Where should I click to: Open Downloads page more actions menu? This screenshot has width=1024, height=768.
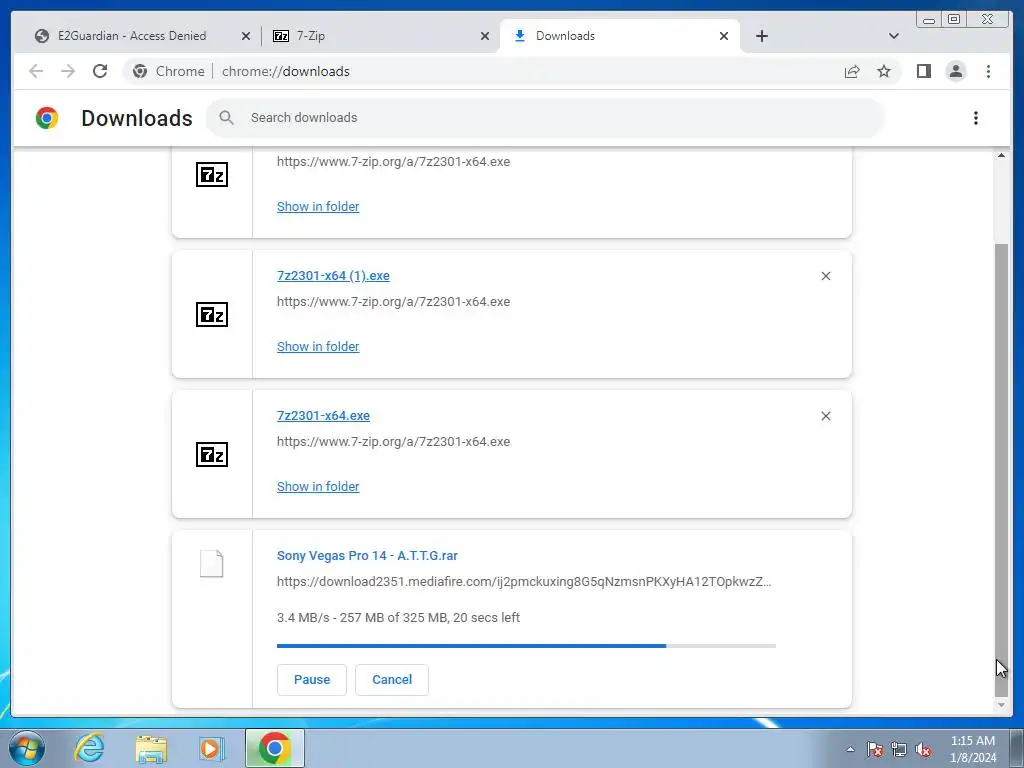point(976,118)
